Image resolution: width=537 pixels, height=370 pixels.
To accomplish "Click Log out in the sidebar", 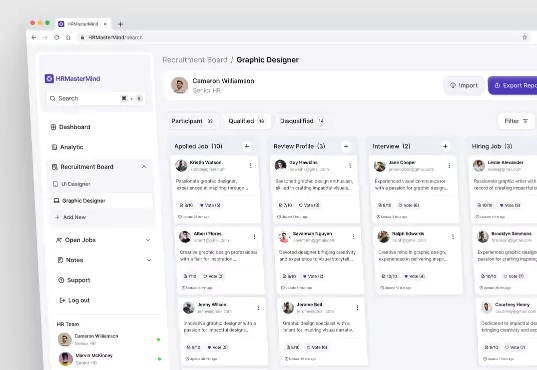I will 75,300.
